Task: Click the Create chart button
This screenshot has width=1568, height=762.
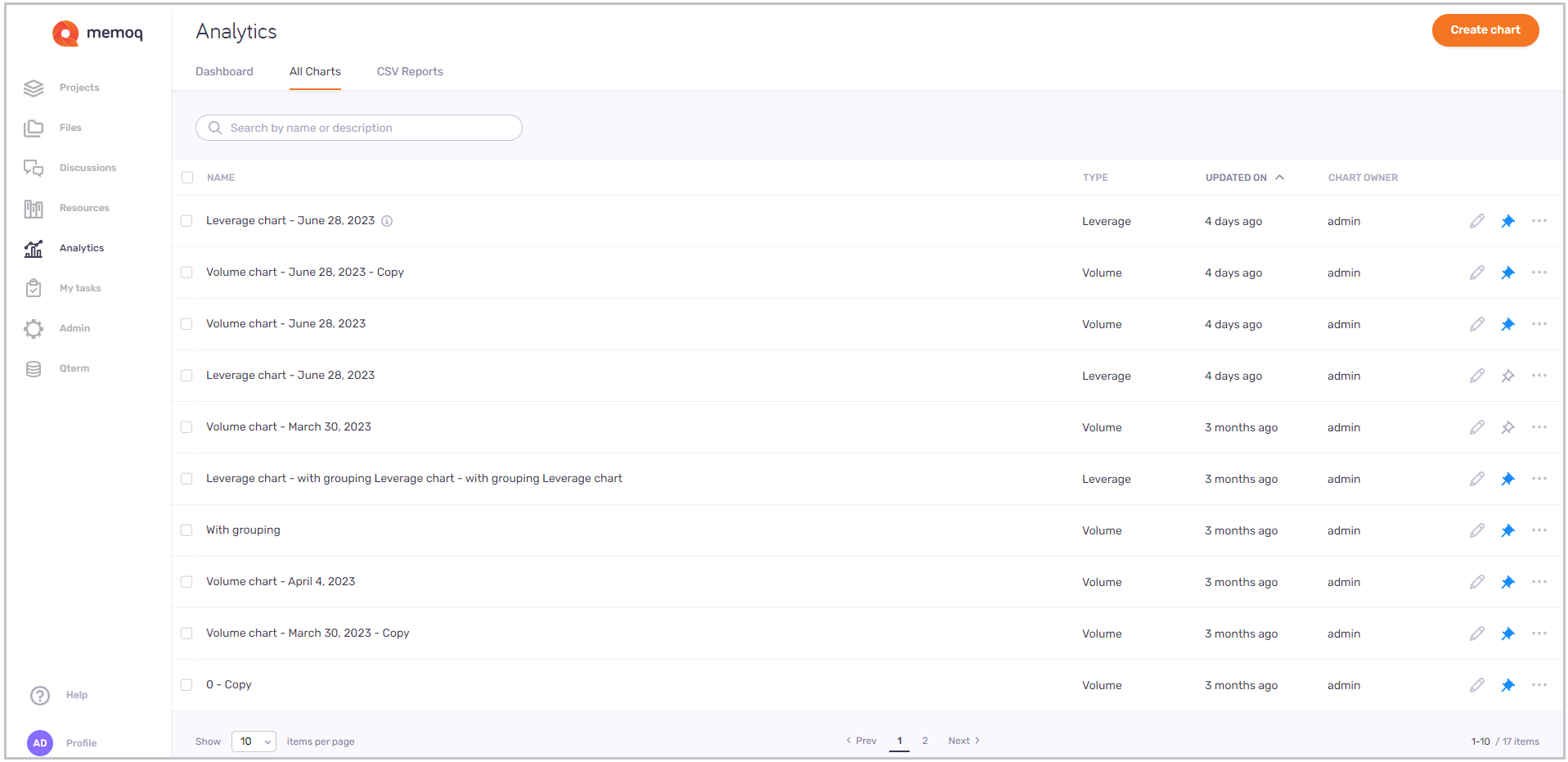Action: (1485, 30)
